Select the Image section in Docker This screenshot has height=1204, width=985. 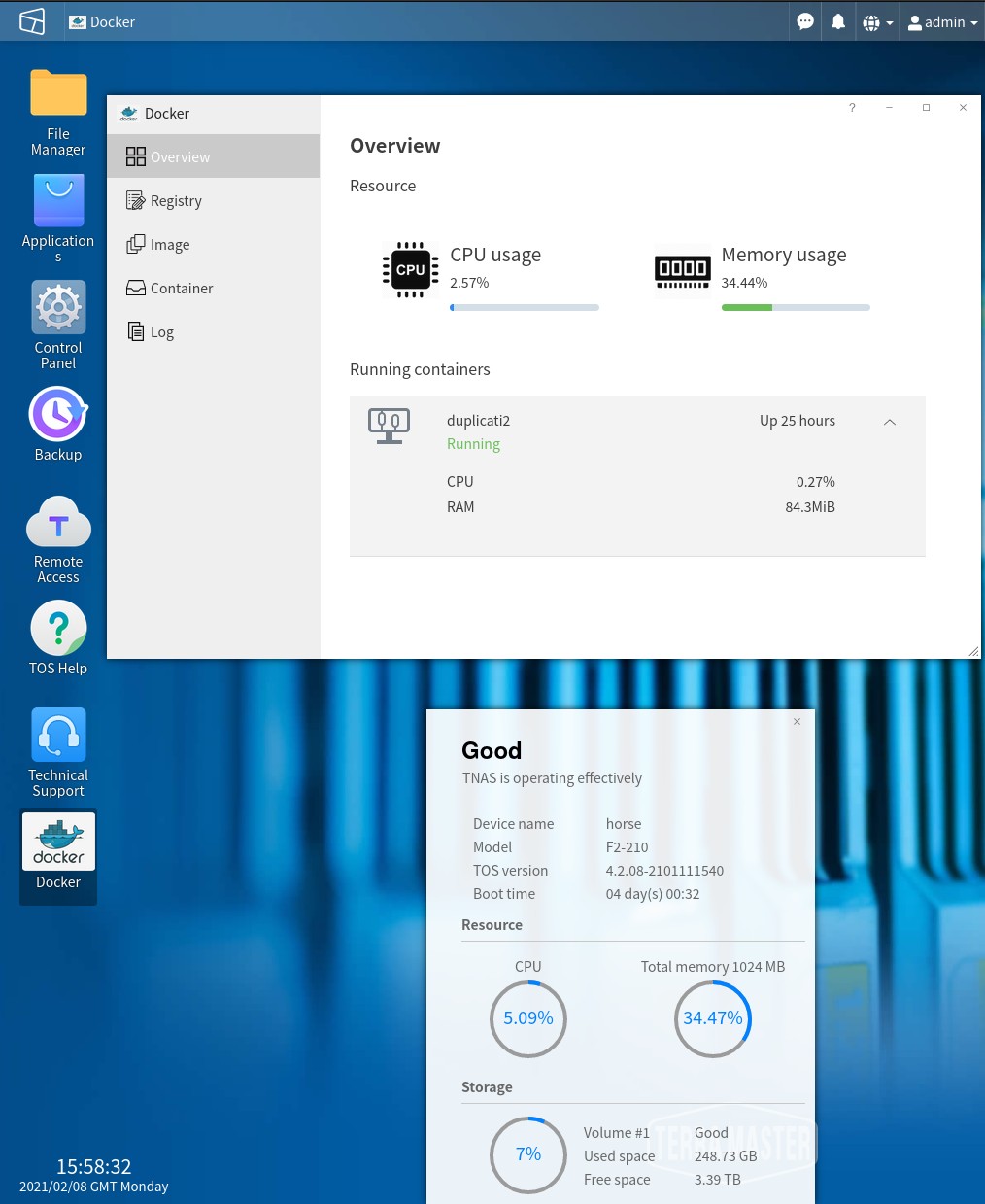coord(170,244)
